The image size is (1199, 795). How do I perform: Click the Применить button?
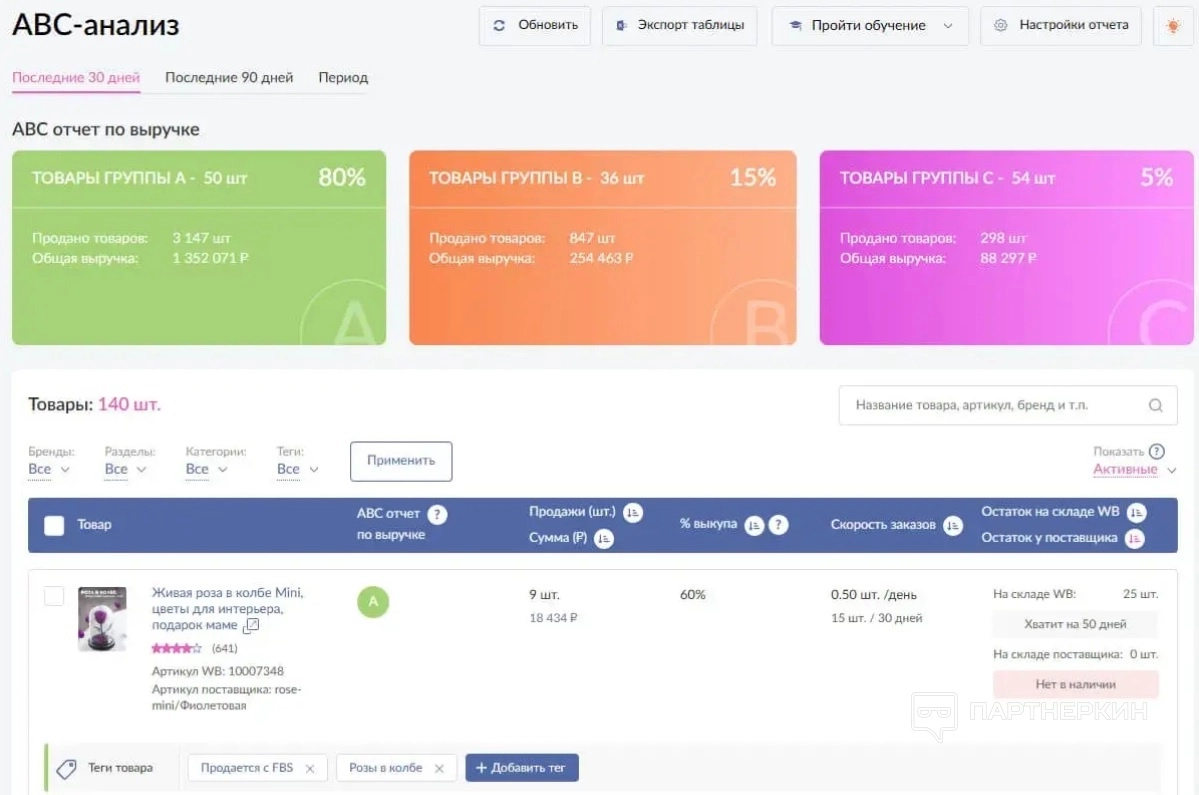coord(401,461)
